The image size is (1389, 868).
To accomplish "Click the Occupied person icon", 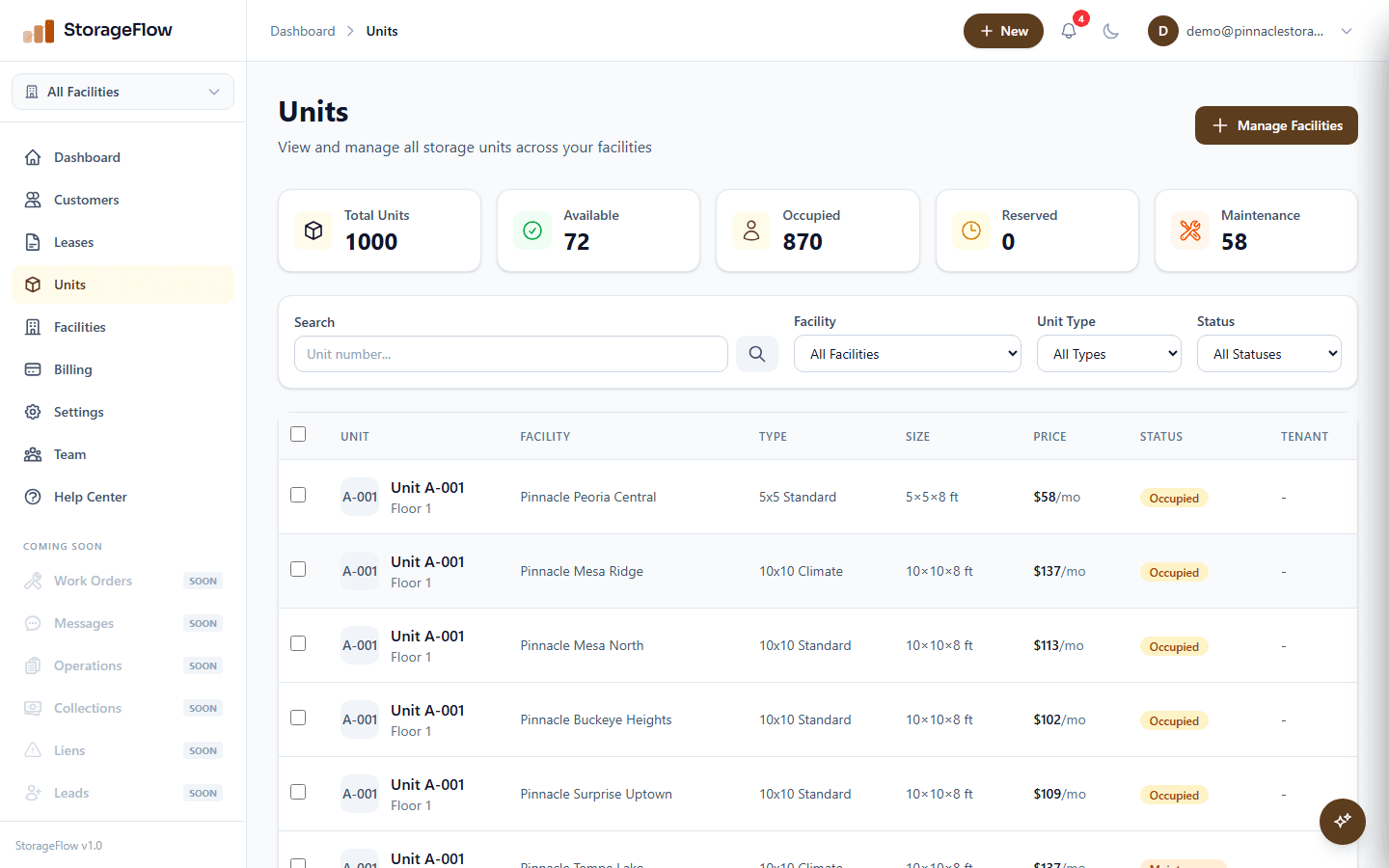I will (751, 231).
